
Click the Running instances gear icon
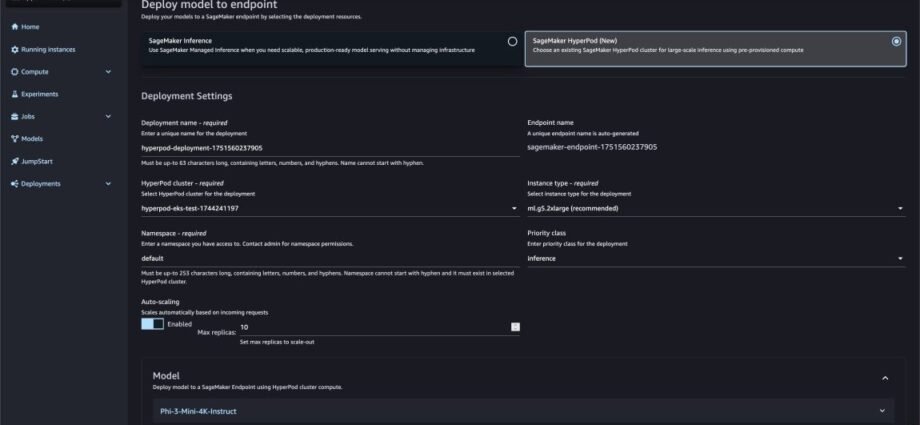click(15, 49)
